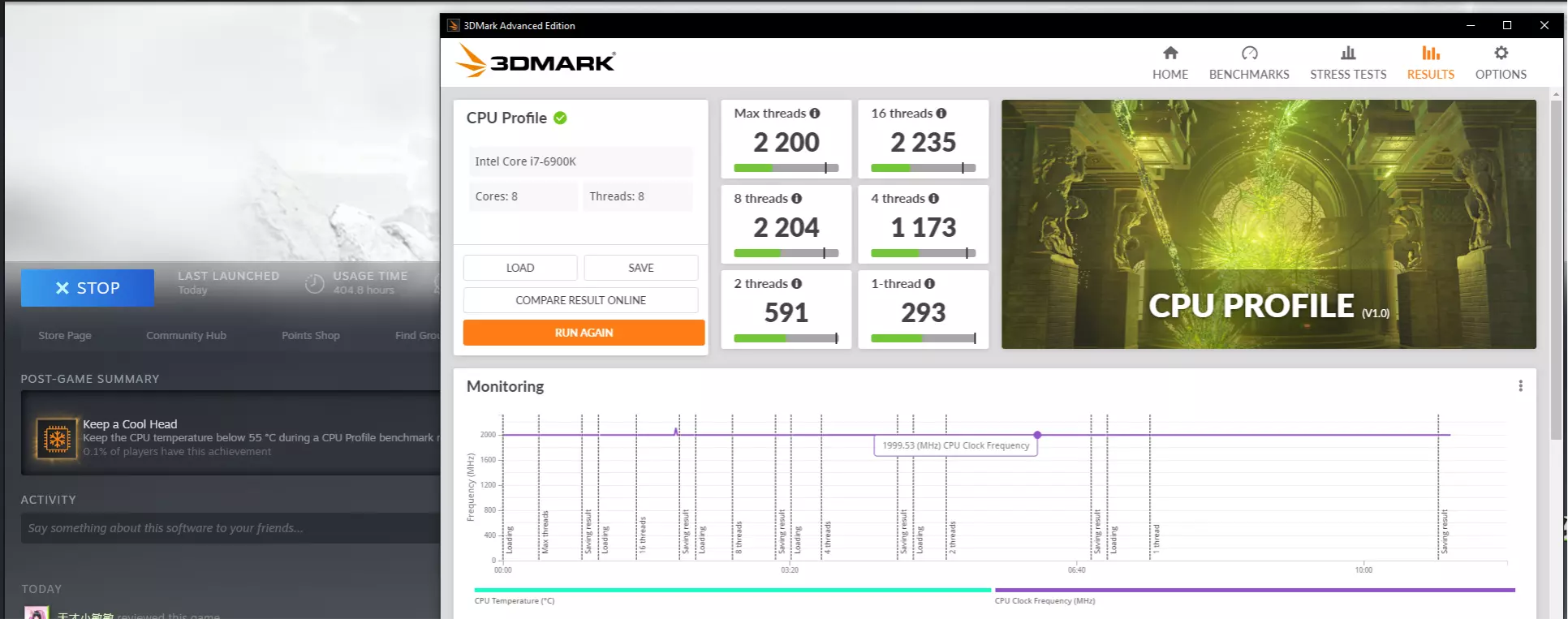Click the 3DMark logo in the header
The image size is (1568, 619).
point(536,61)
